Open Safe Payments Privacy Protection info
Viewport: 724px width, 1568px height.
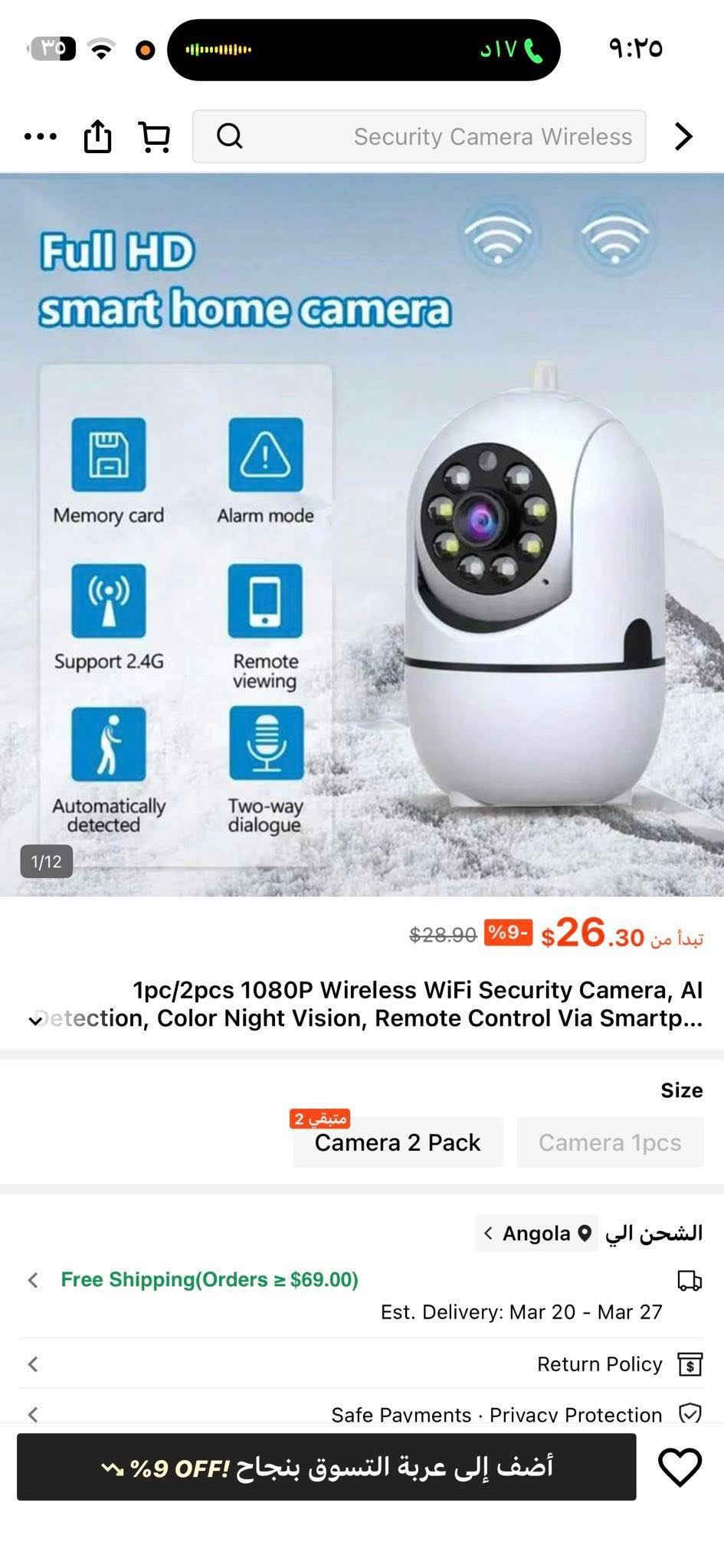point(362,1413)
